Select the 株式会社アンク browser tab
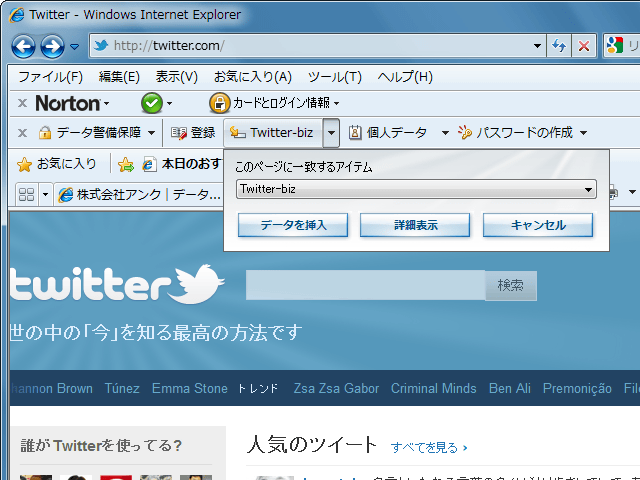Viewport: 640px width, 480px height. 138,195
